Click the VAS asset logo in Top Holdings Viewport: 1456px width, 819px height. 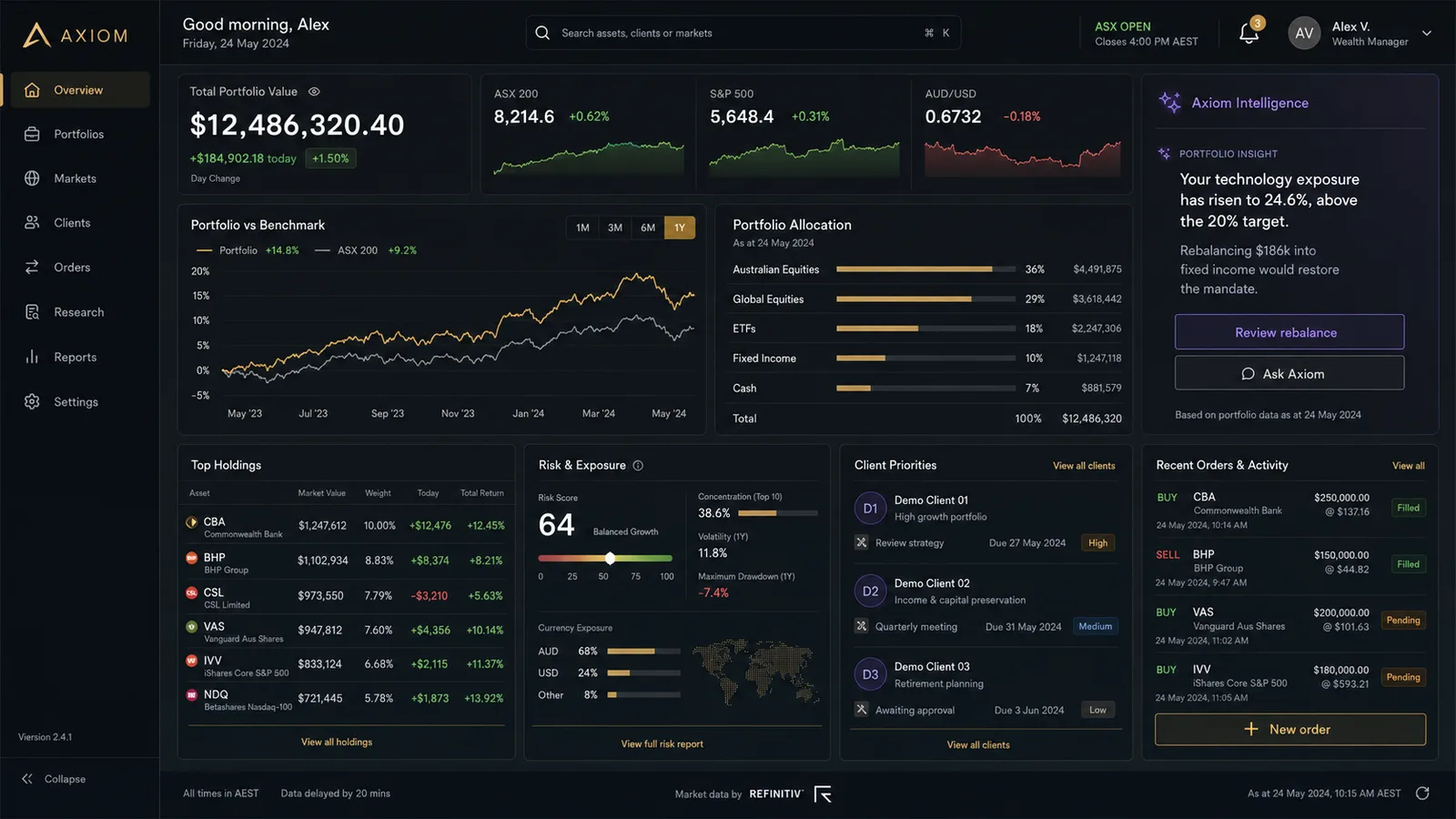192,626
